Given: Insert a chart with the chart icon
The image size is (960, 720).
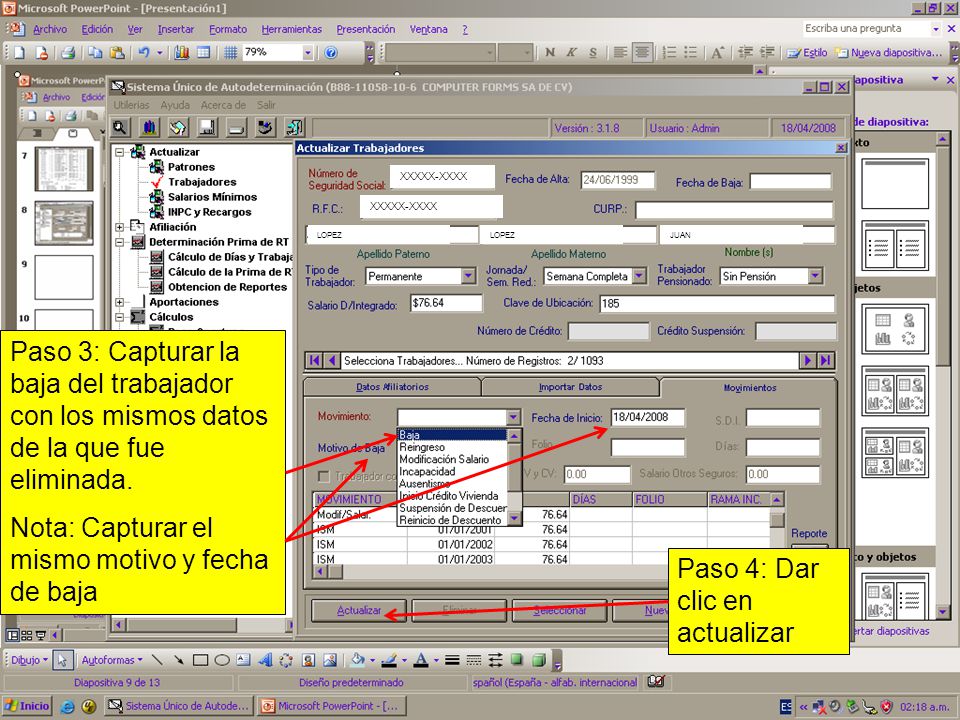Looking at the screenshot, I should (x=182, y=53).
